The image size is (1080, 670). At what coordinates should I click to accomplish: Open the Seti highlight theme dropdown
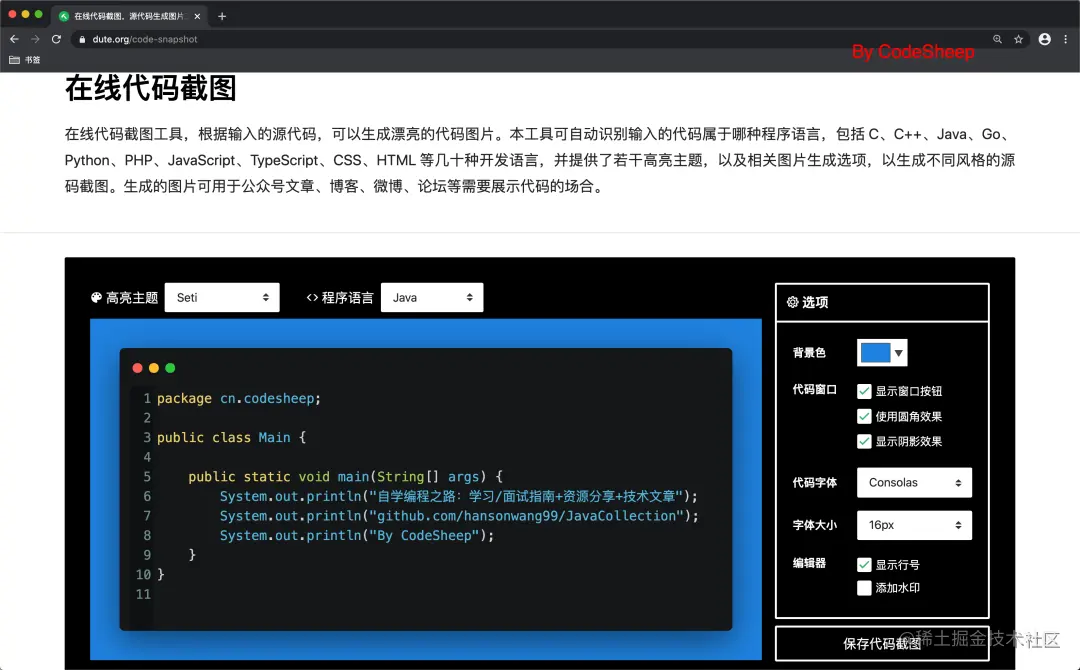pyautogui.click(x=222, y=297)
